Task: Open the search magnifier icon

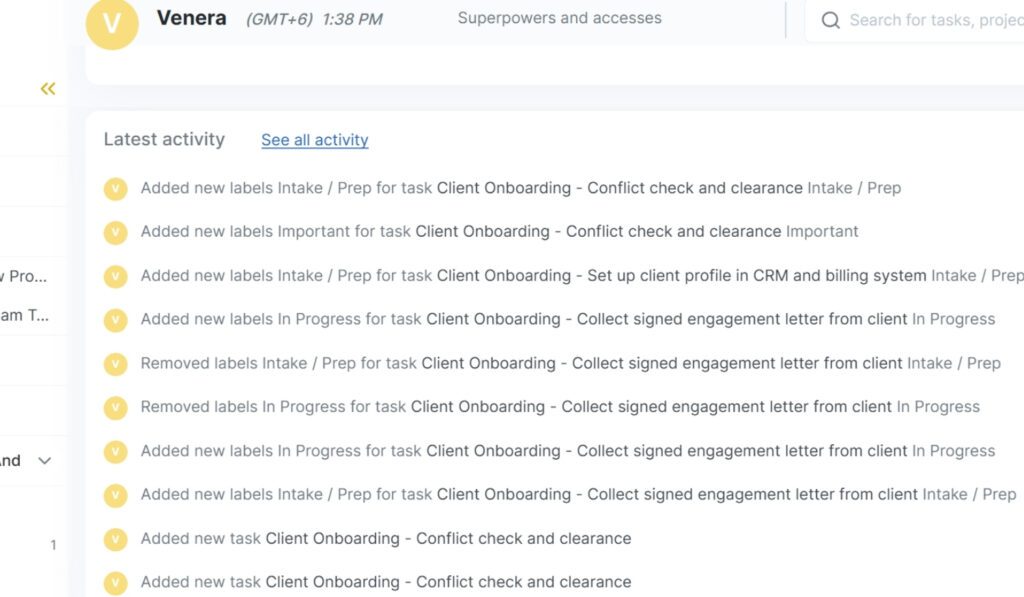Action: tap(829, 19)
